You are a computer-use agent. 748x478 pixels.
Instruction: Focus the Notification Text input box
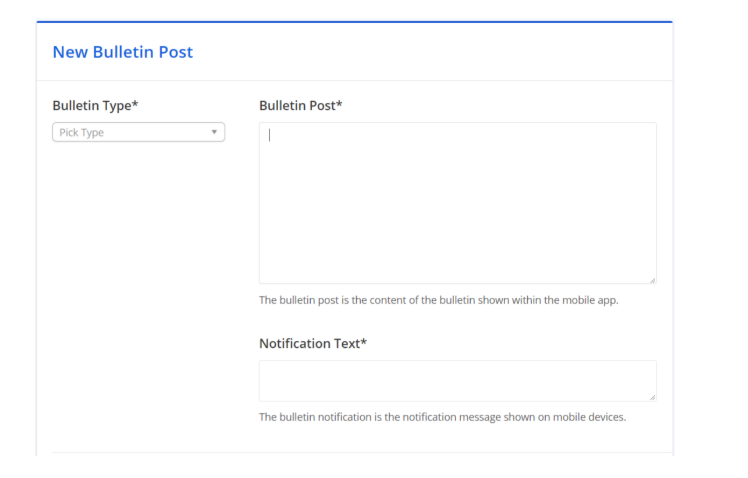[x=457, y=381]
